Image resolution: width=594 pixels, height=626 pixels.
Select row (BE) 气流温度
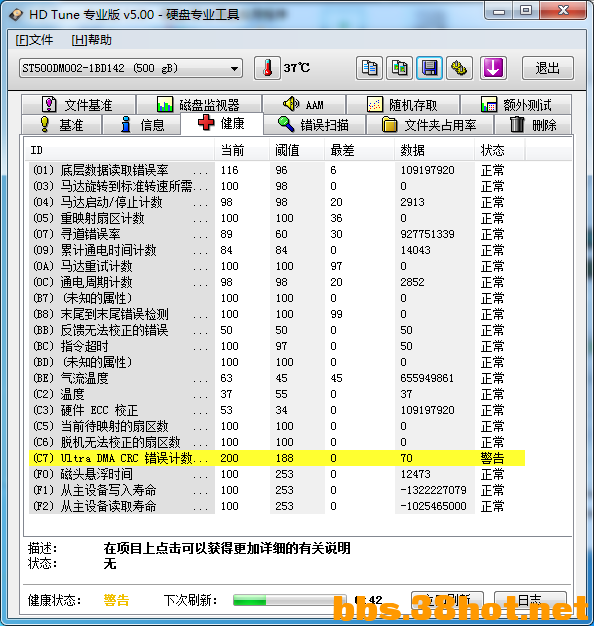click(277, 378)
